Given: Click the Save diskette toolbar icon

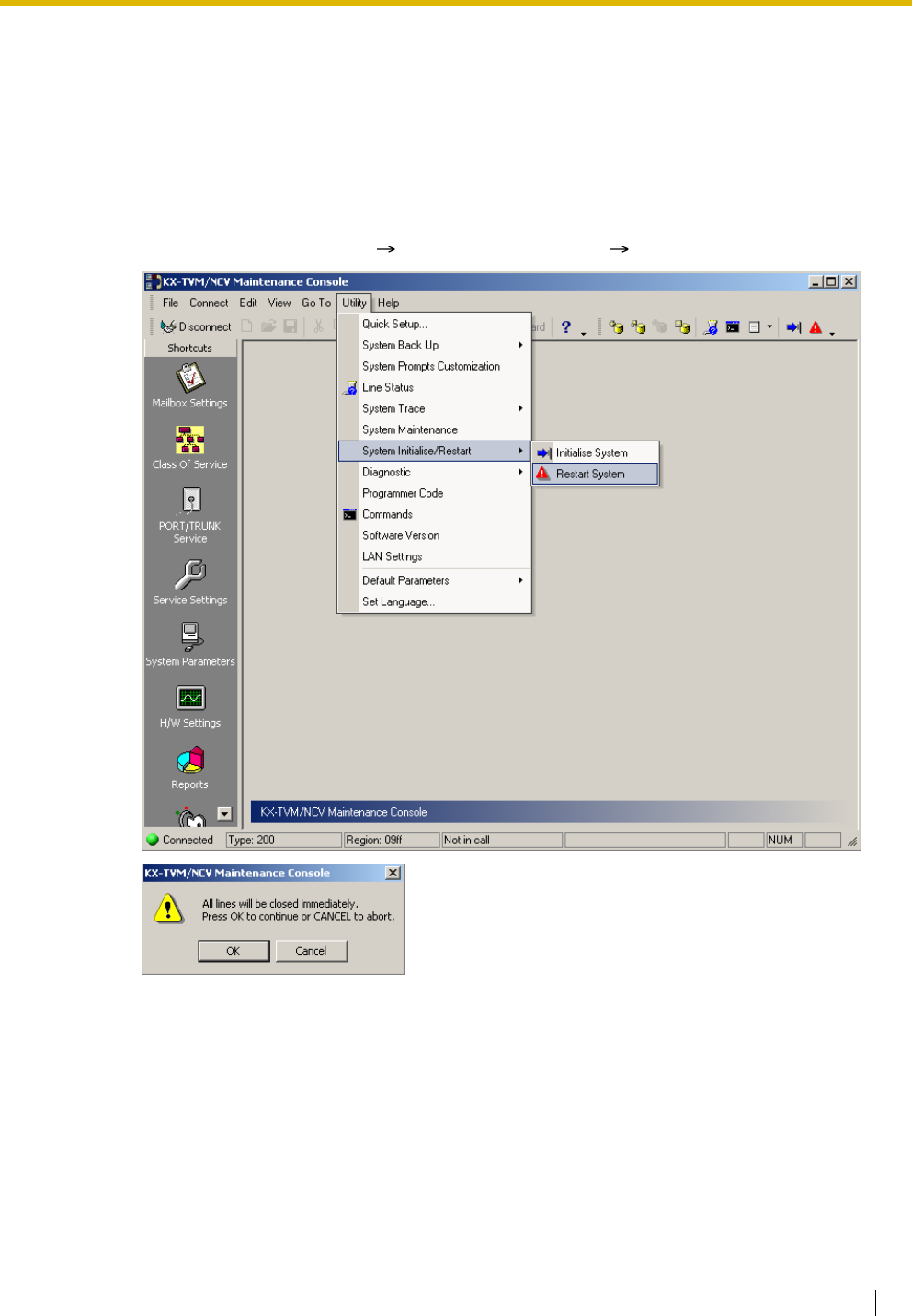Looking at the screenshot, I should (x=291, y=326).
